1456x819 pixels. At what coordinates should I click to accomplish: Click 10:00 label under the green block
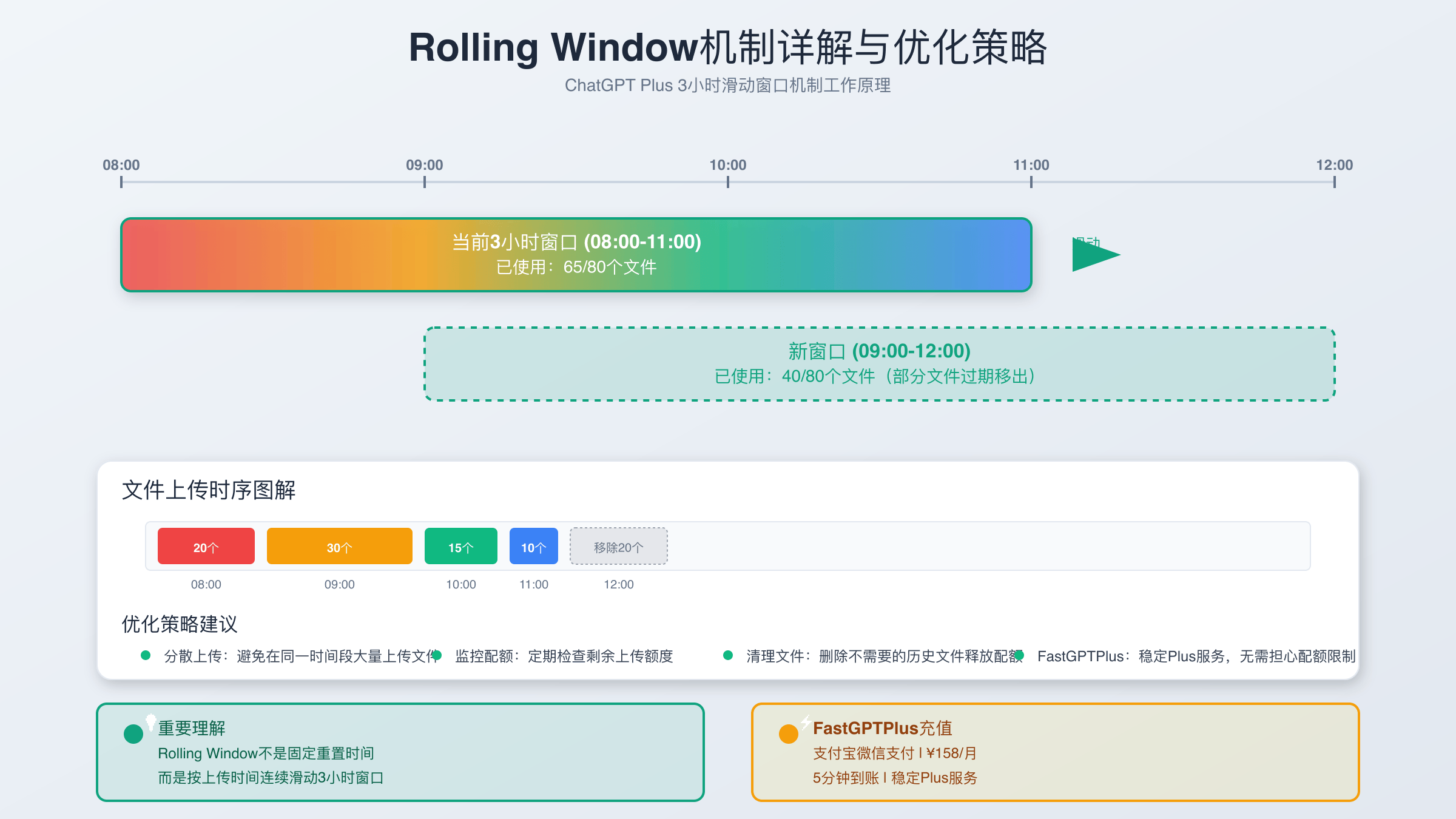461,584
